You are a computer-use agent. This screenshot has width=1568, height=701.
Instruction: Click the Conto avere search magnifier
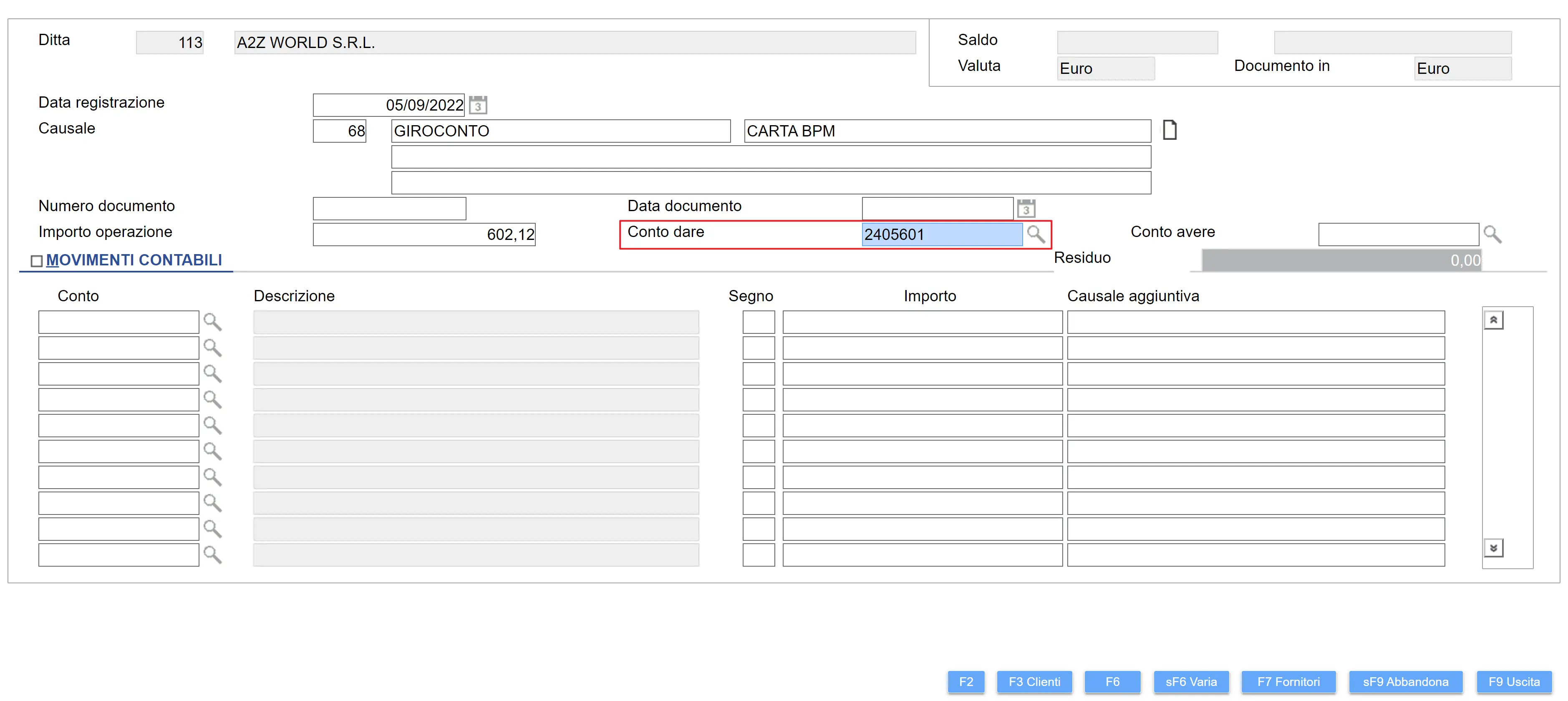(1492, 234)
